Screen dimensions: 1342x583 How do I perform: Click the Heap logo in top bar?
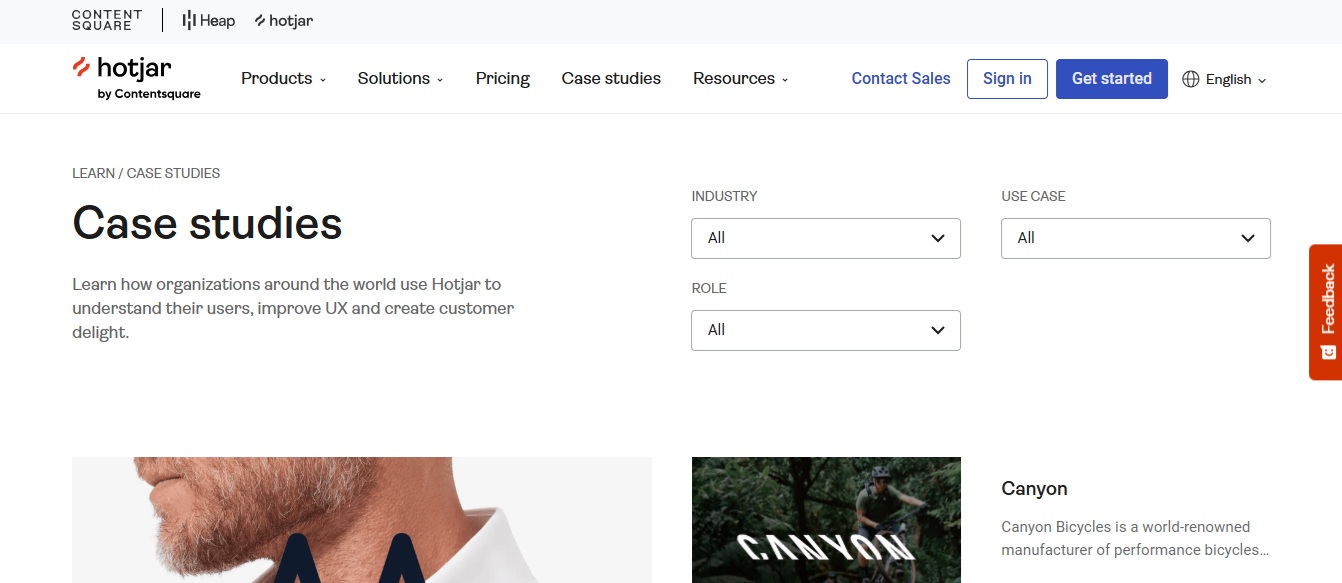[209, 20]
